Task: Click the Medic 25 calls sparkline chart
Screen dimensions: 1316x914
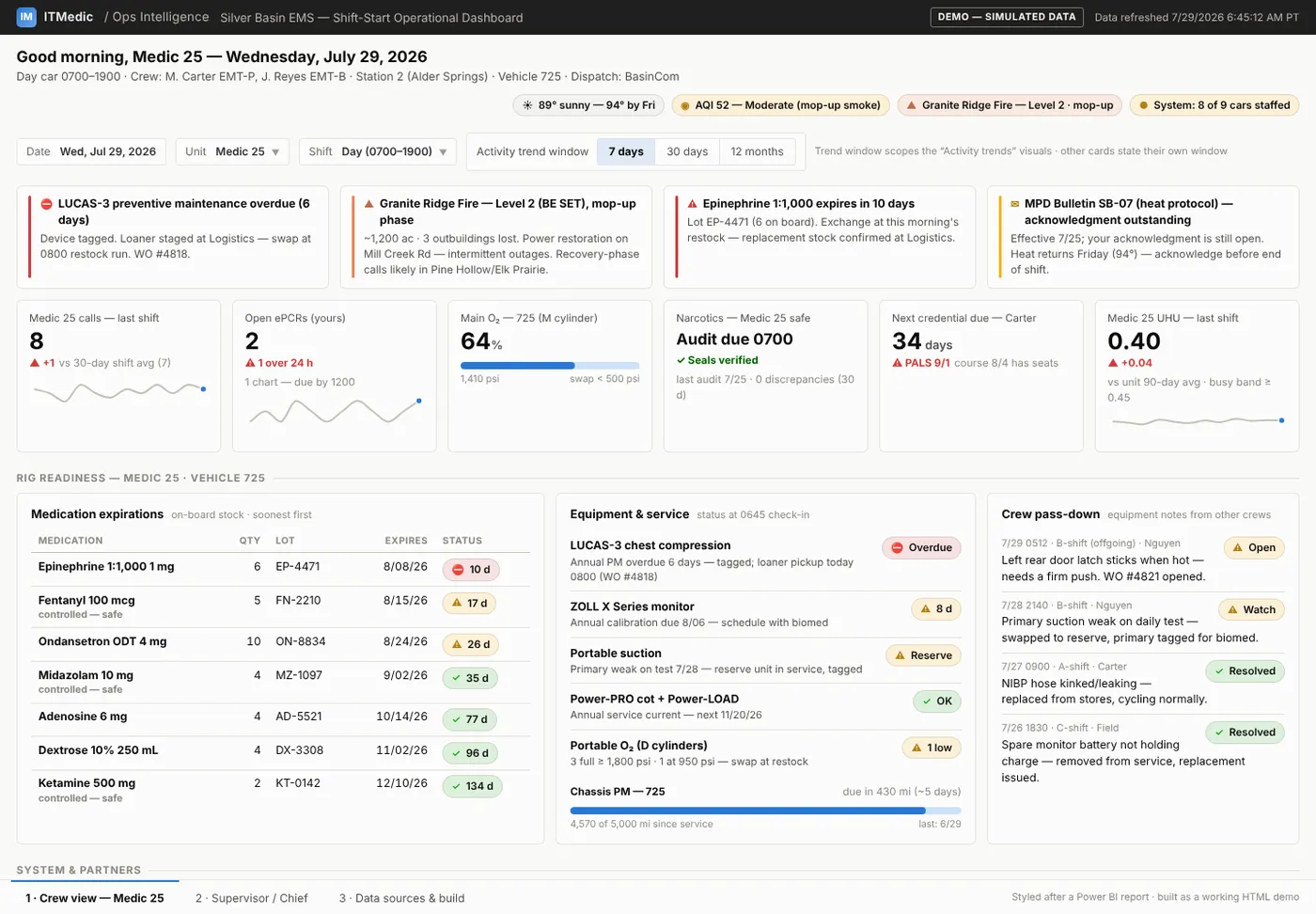Action: [117, 391]
